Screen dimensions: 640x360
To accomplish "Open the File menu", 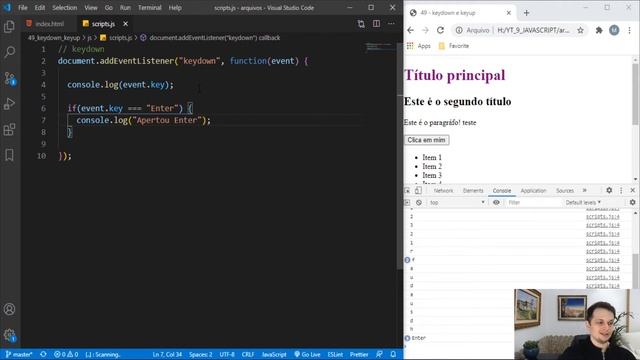I will (23, 7).
